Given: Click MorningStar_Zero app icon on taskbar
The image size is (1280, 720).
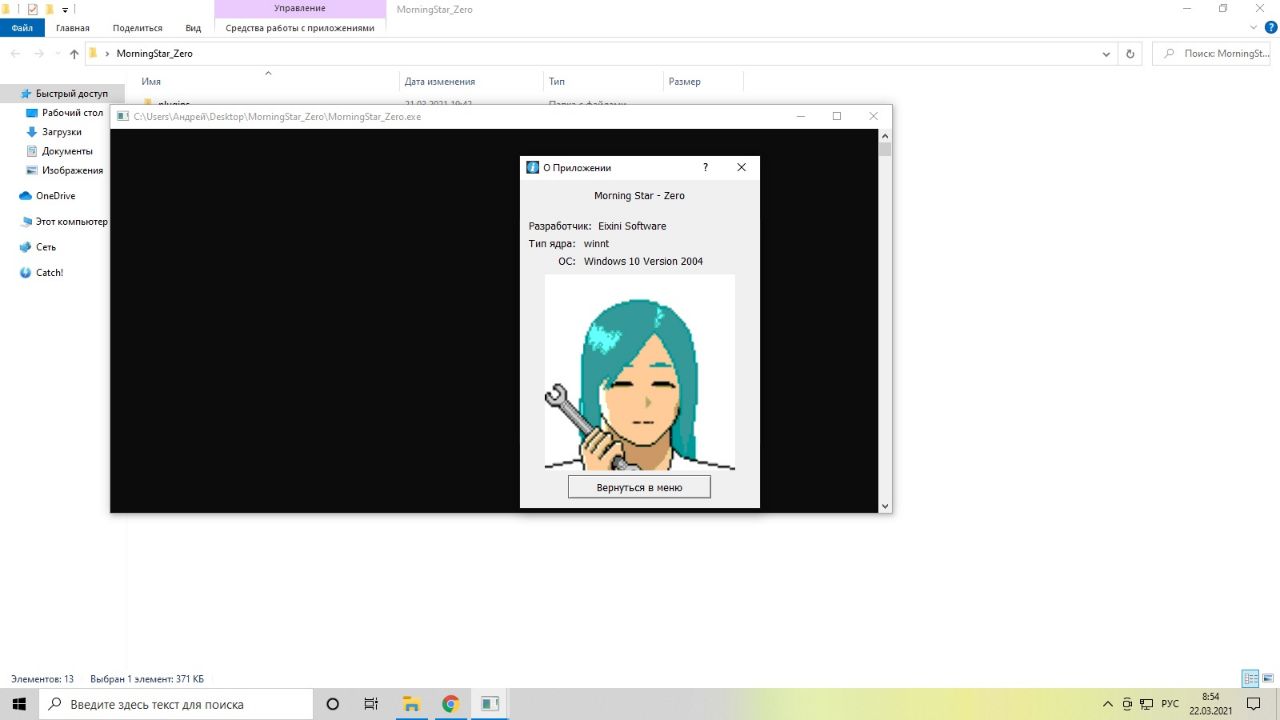Looking at the screenshot, I should (x=489, y=704).
